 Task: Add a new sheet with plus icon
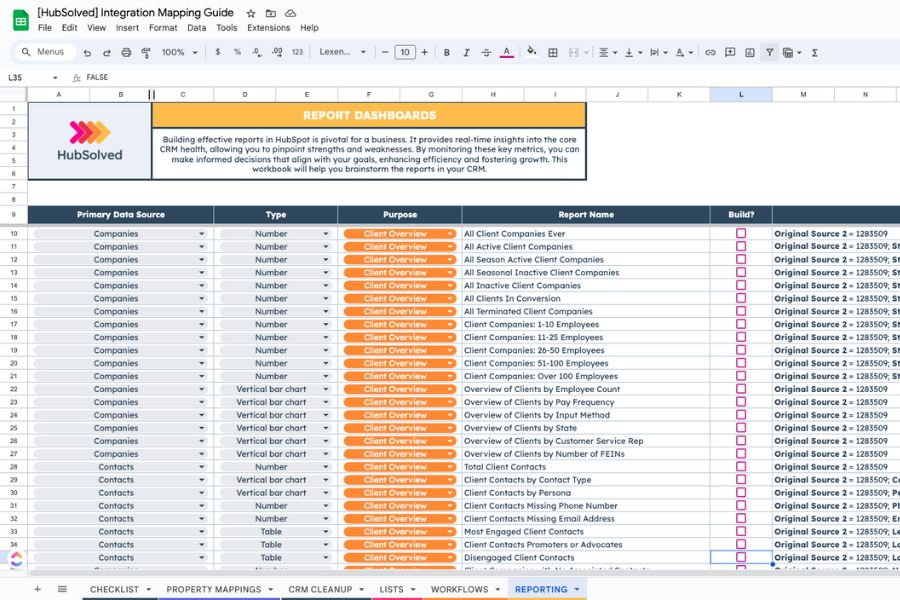tap(37, 589)
